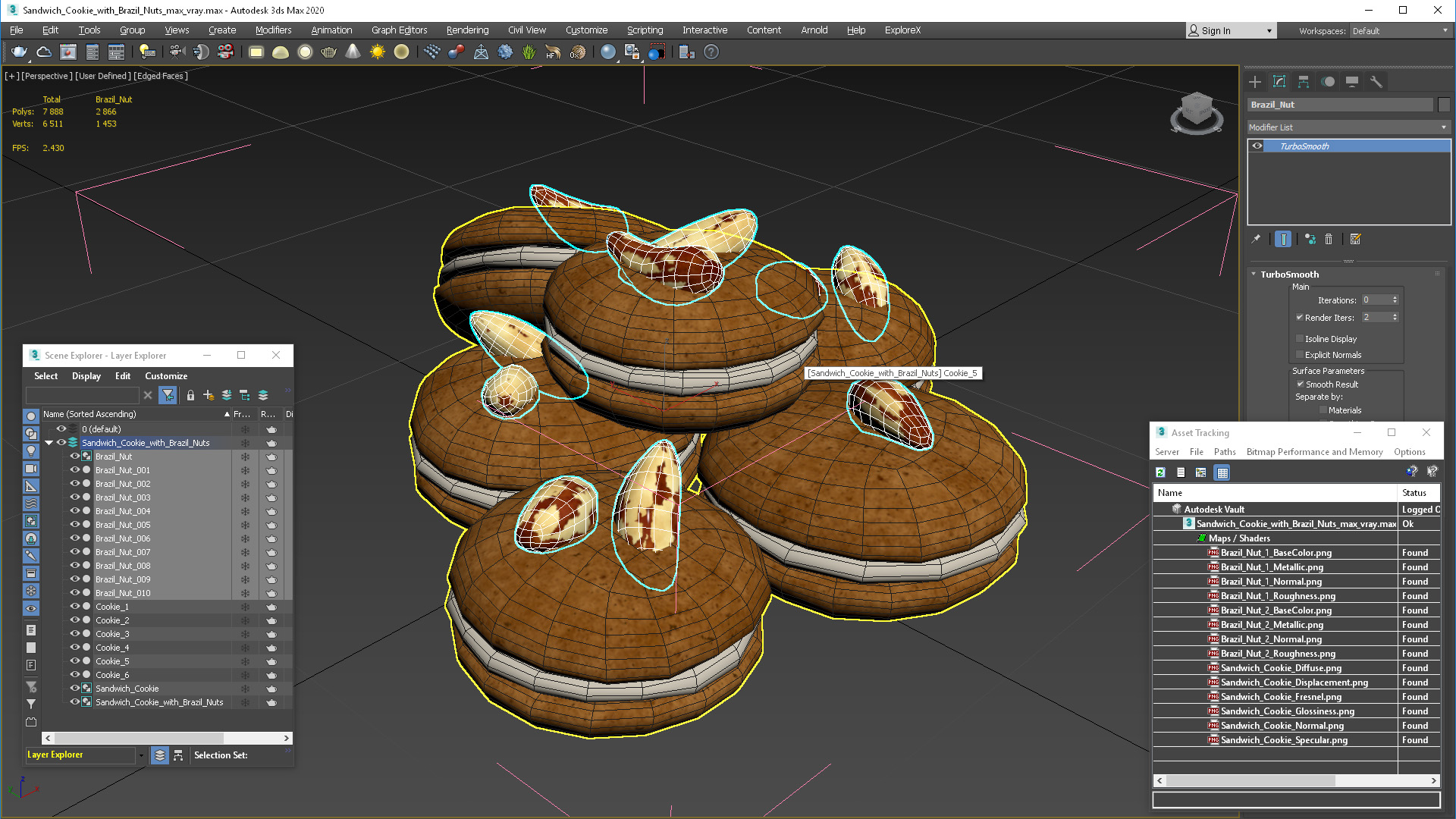Click table view icon in Asset Tracking
This screenshot has height=819, width=1456.
point(1222,472)
